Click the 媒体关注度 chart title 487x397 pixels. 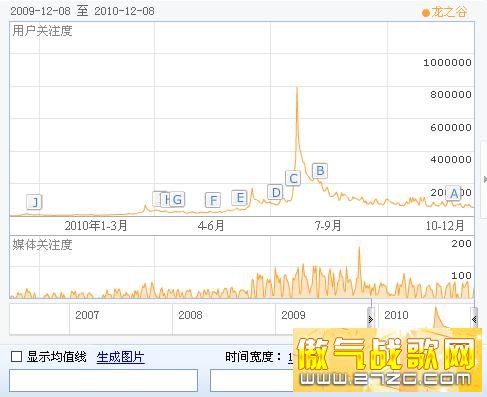click(x=42, y=245)
